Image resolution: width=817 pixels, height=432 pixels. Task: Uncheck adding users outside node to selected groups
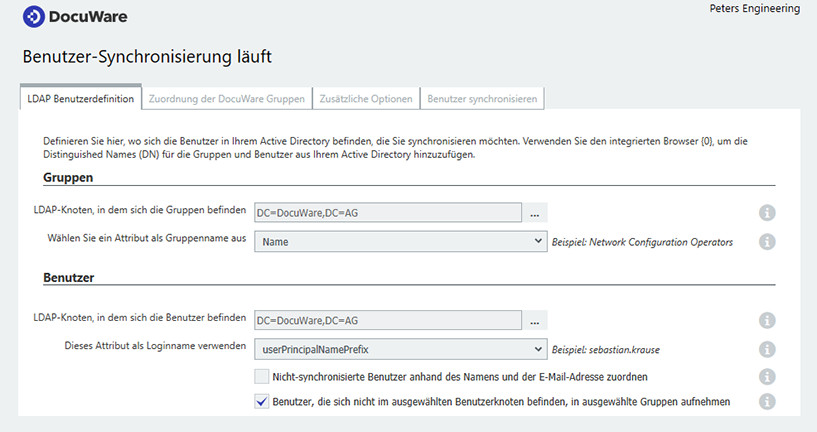[262, 401]
